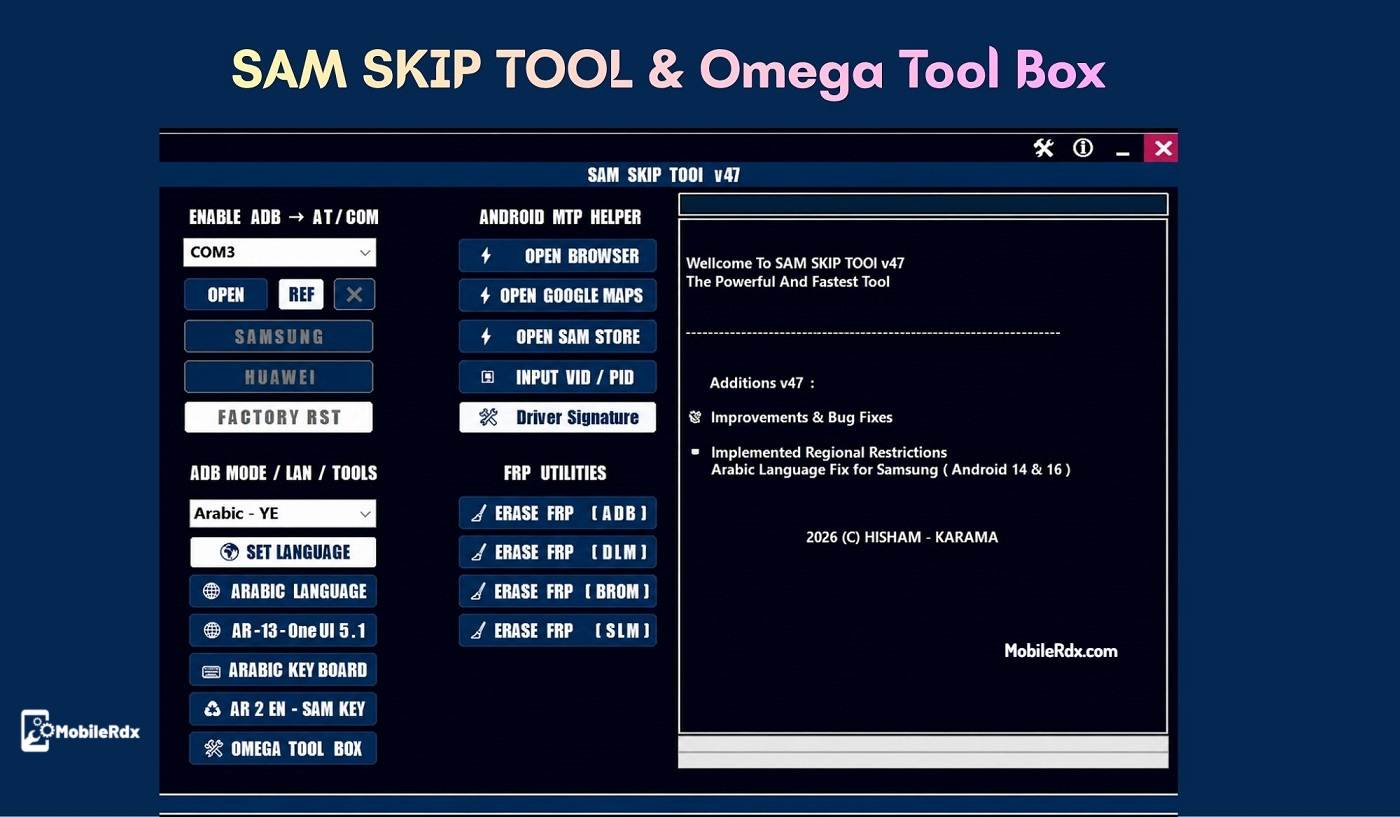The height and width of the screenshot is (817, 1400).
Task: Click Driver Signature button
Action: tap(558, 418)
